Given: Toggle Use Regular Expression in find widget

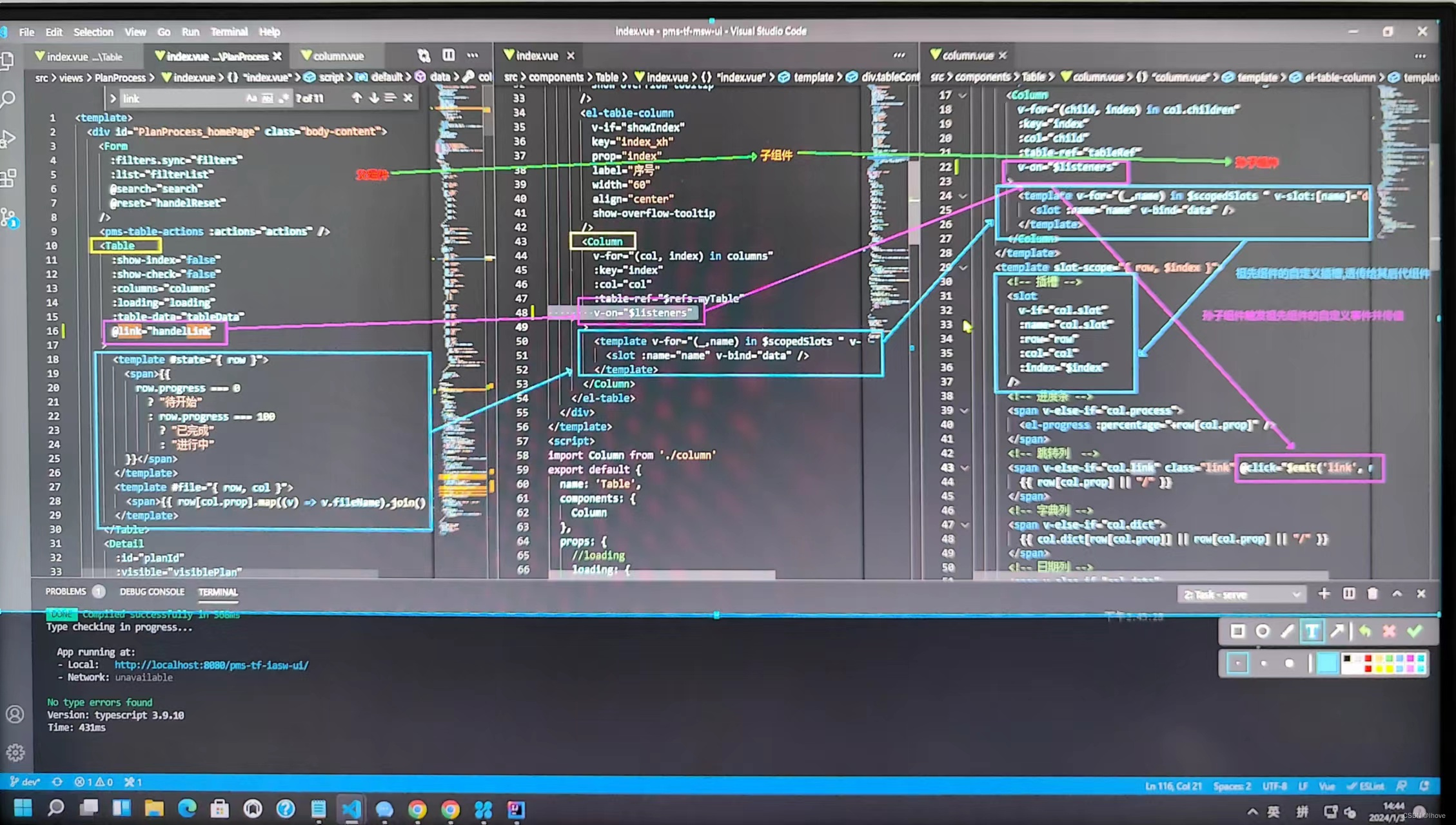Looking at the screenshot, I should coord(283,99).
